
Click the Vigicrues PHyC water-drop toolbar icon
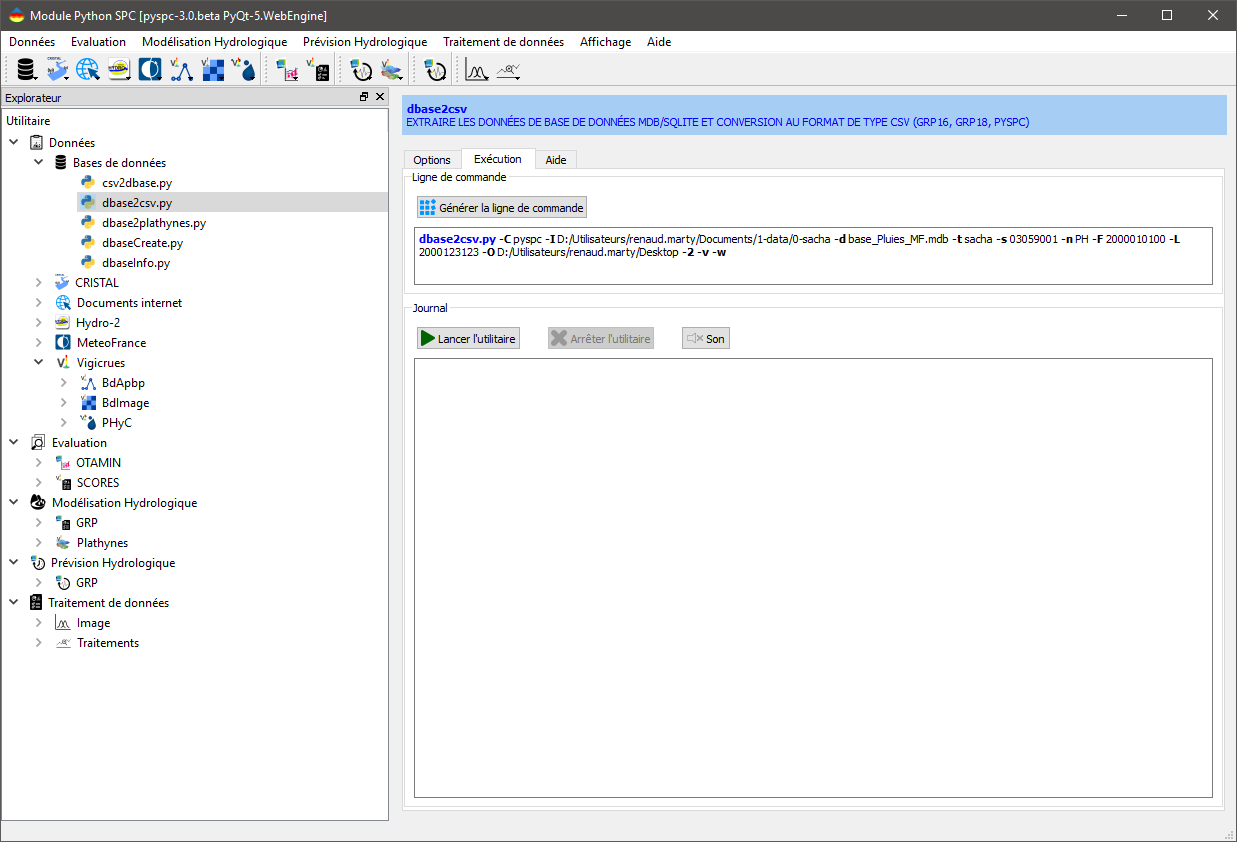tap(243, 70)
